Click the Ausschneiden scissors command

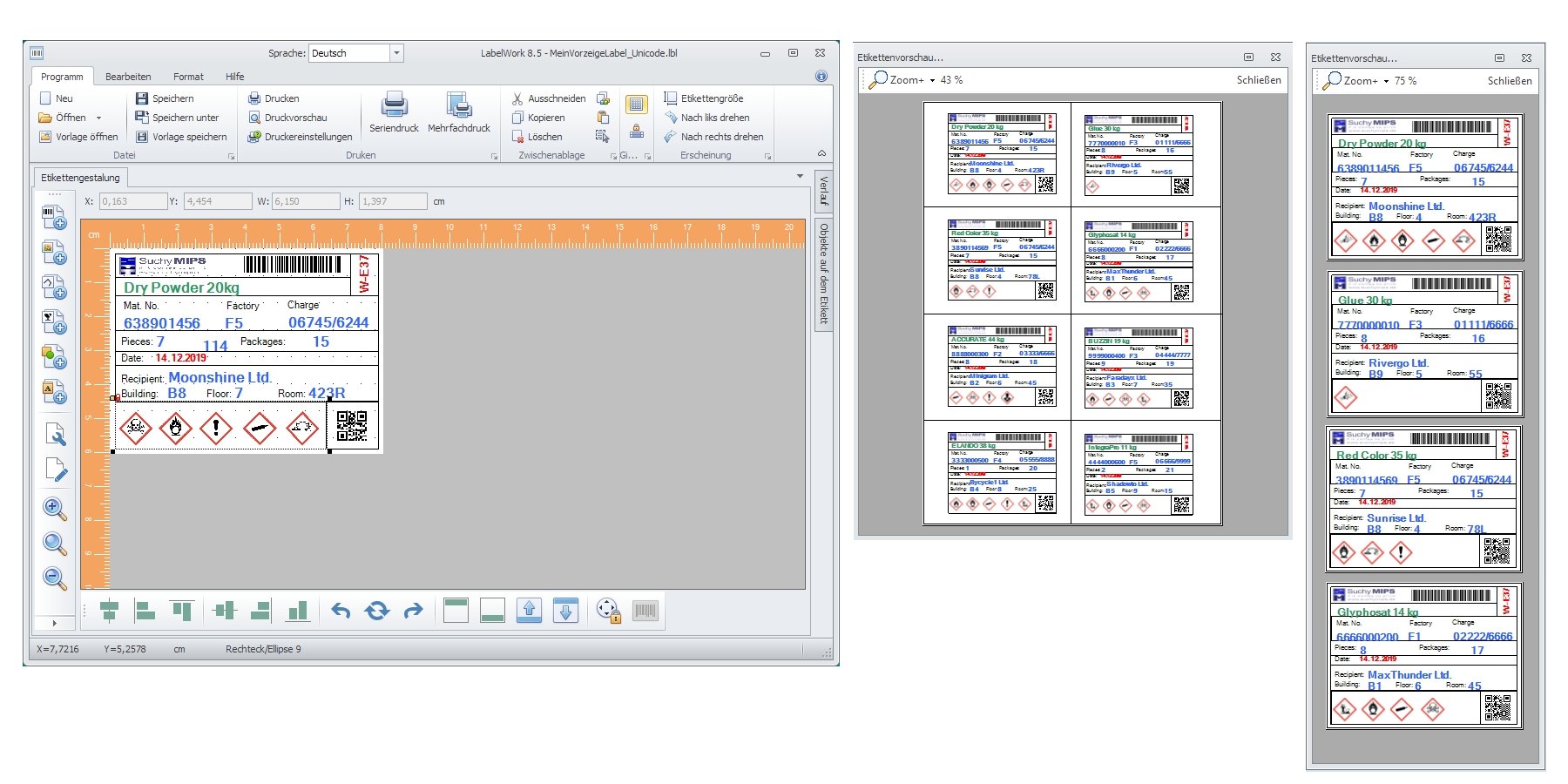[549, 98]
